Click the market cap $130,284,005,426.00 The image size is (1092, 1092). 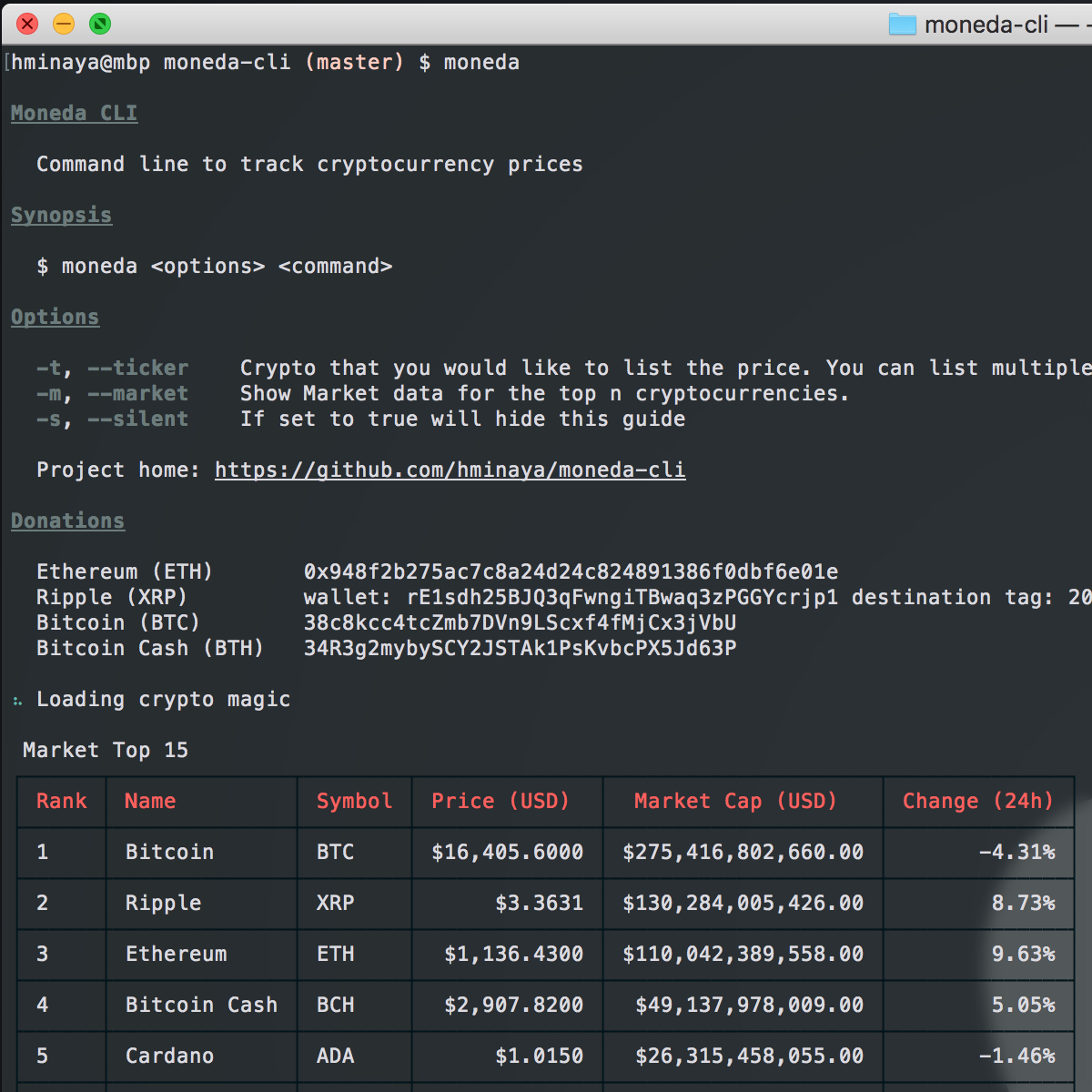[x=743, y=903]
